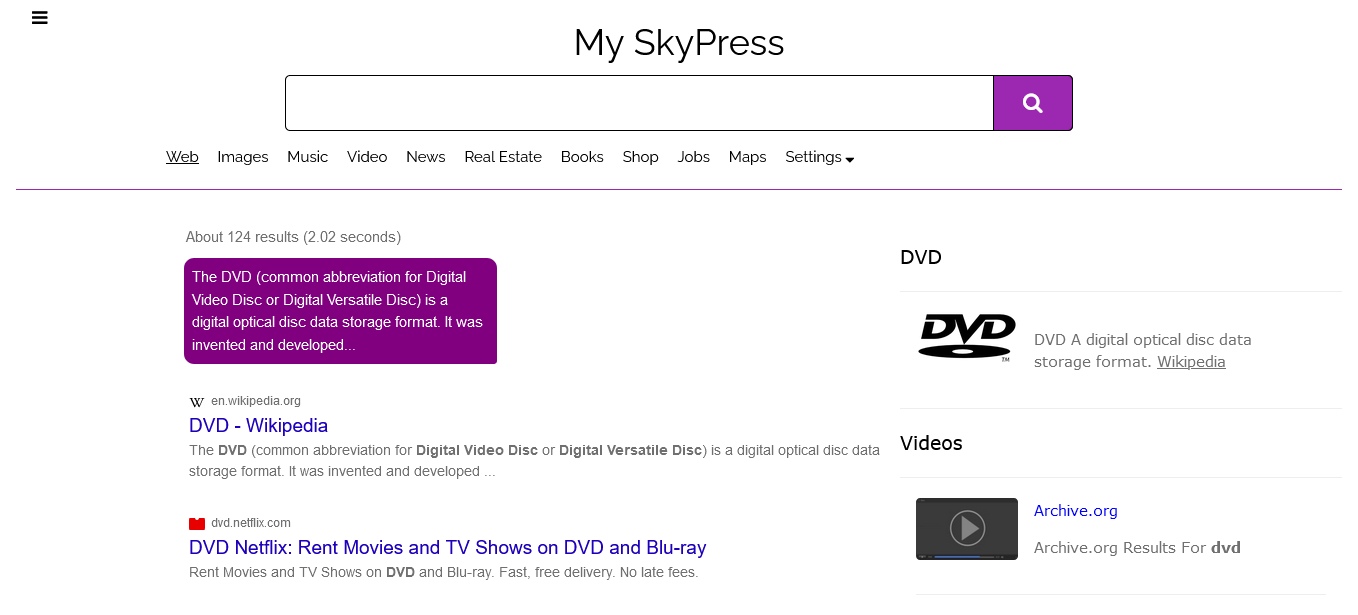The width and height of the screenshot is (1358, 615).
Task: Click the Wikipedia favicon beside en.wikipedia.org
Action: [x=196, y=402]
